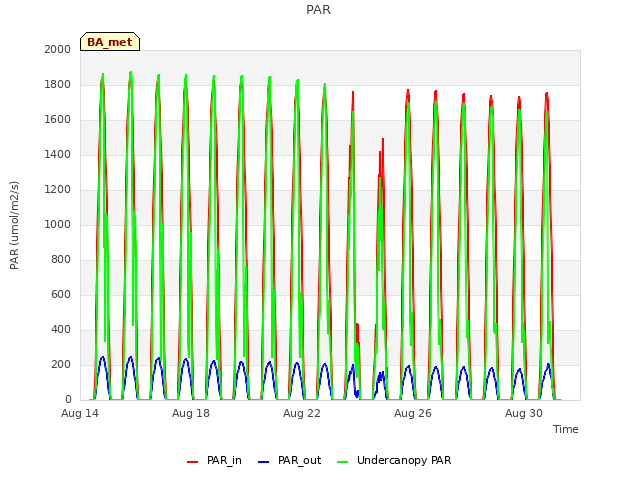Toggle the PAR_out legend entry
This screenshot has width=640, height=480.
pos(290,460)
